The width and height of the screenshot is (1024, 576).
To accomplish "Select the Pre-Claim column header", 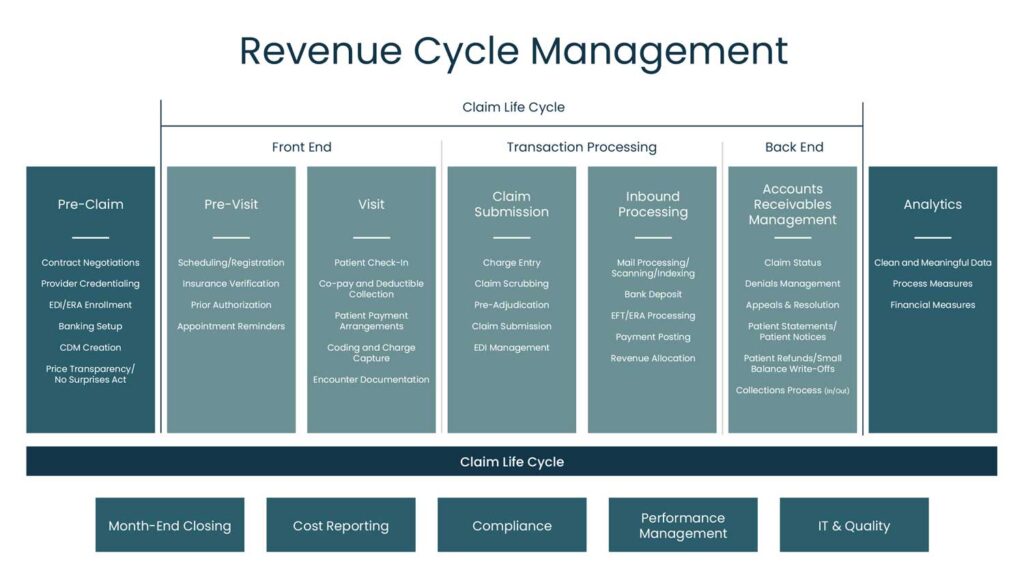I will [x=90, y=204].
